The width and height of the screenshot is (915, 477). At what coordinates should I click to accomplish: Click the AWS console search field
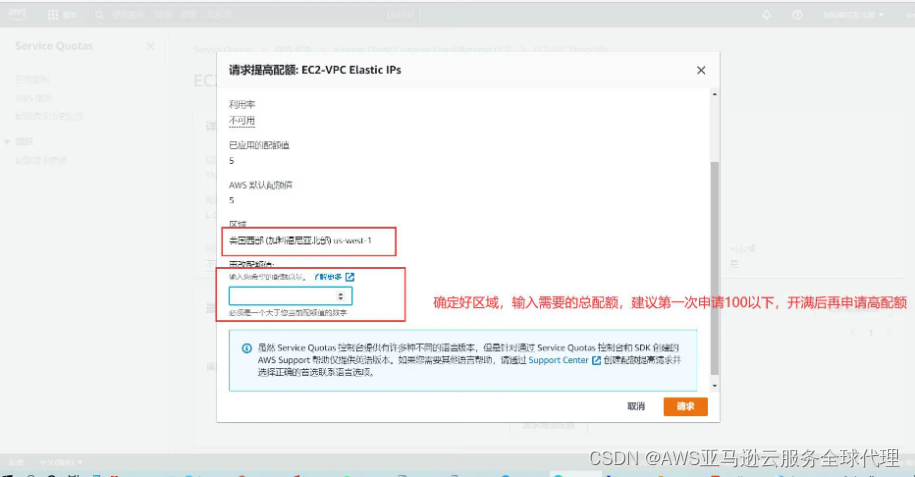click(x=254, y=15)
